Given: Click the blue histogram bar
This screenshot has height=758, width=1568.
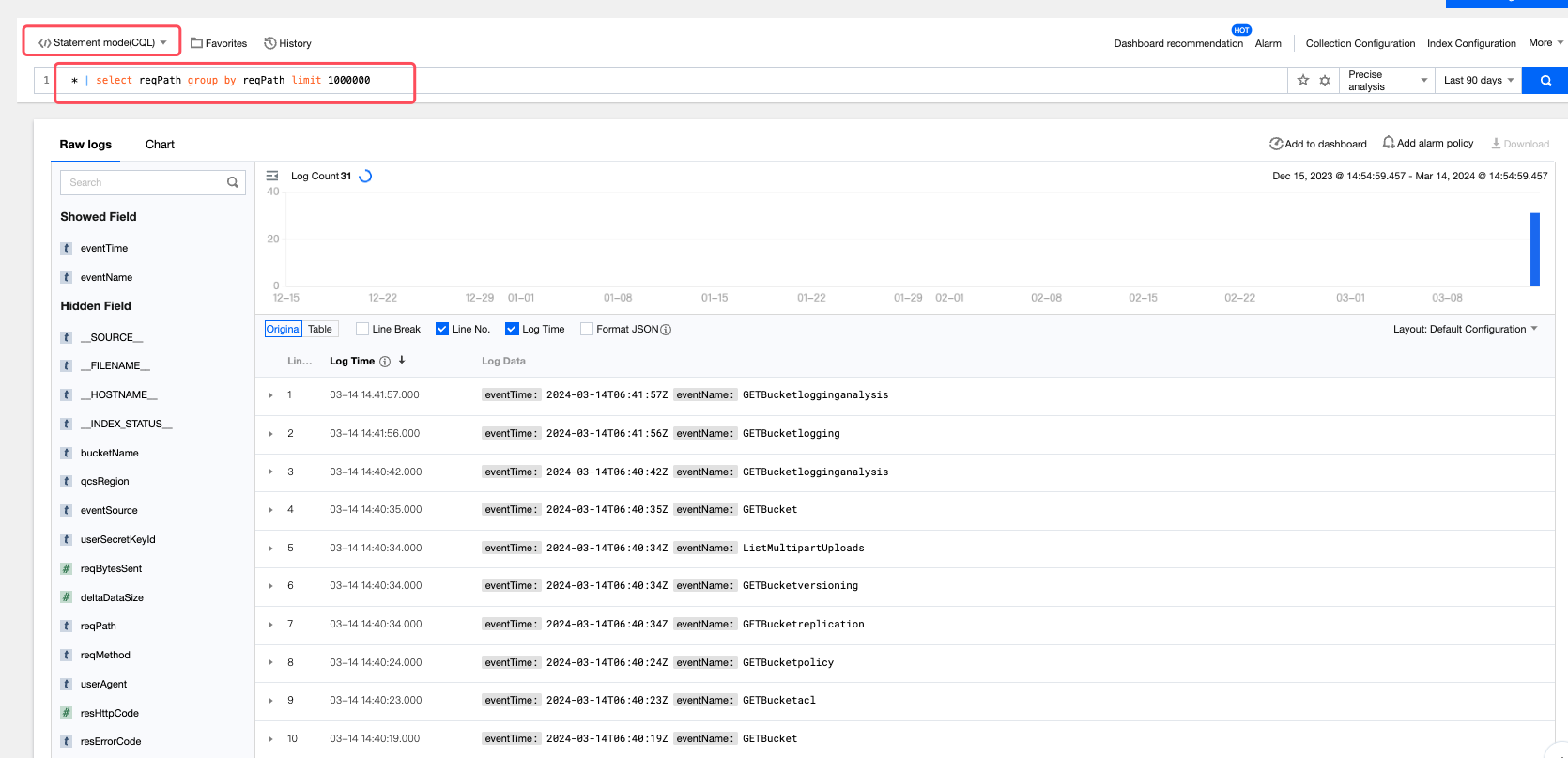Looking at the screenshot, I should point(1534,249).
